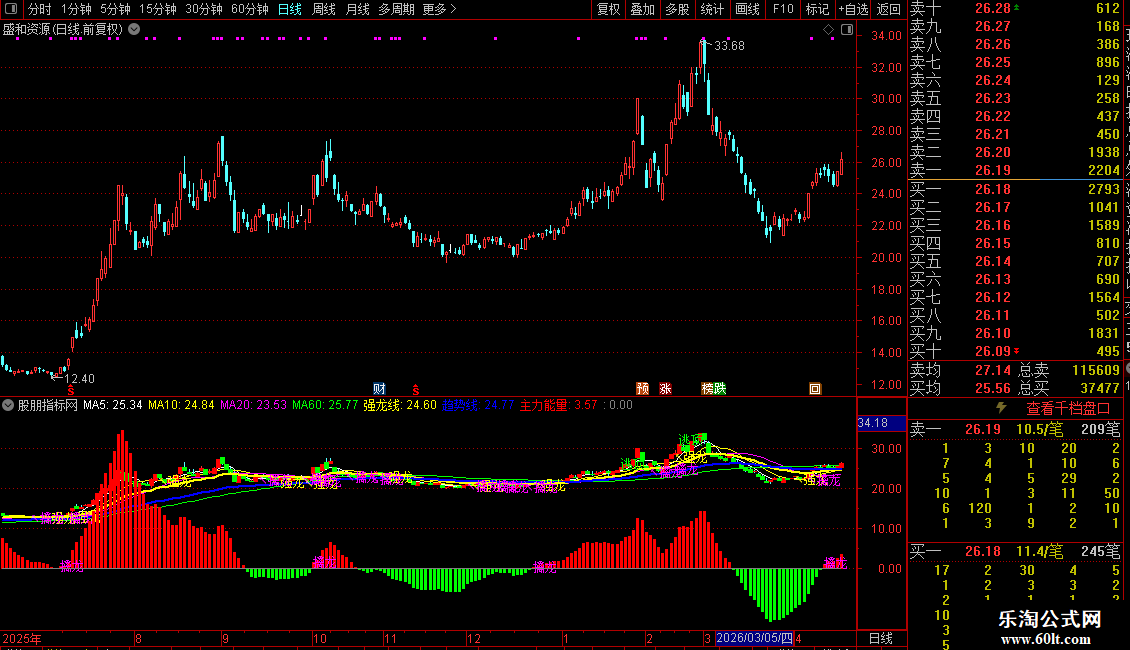Select the 日线 daily tab
The width and height of the screenshot is (1130, 650).
click(290, 9)
